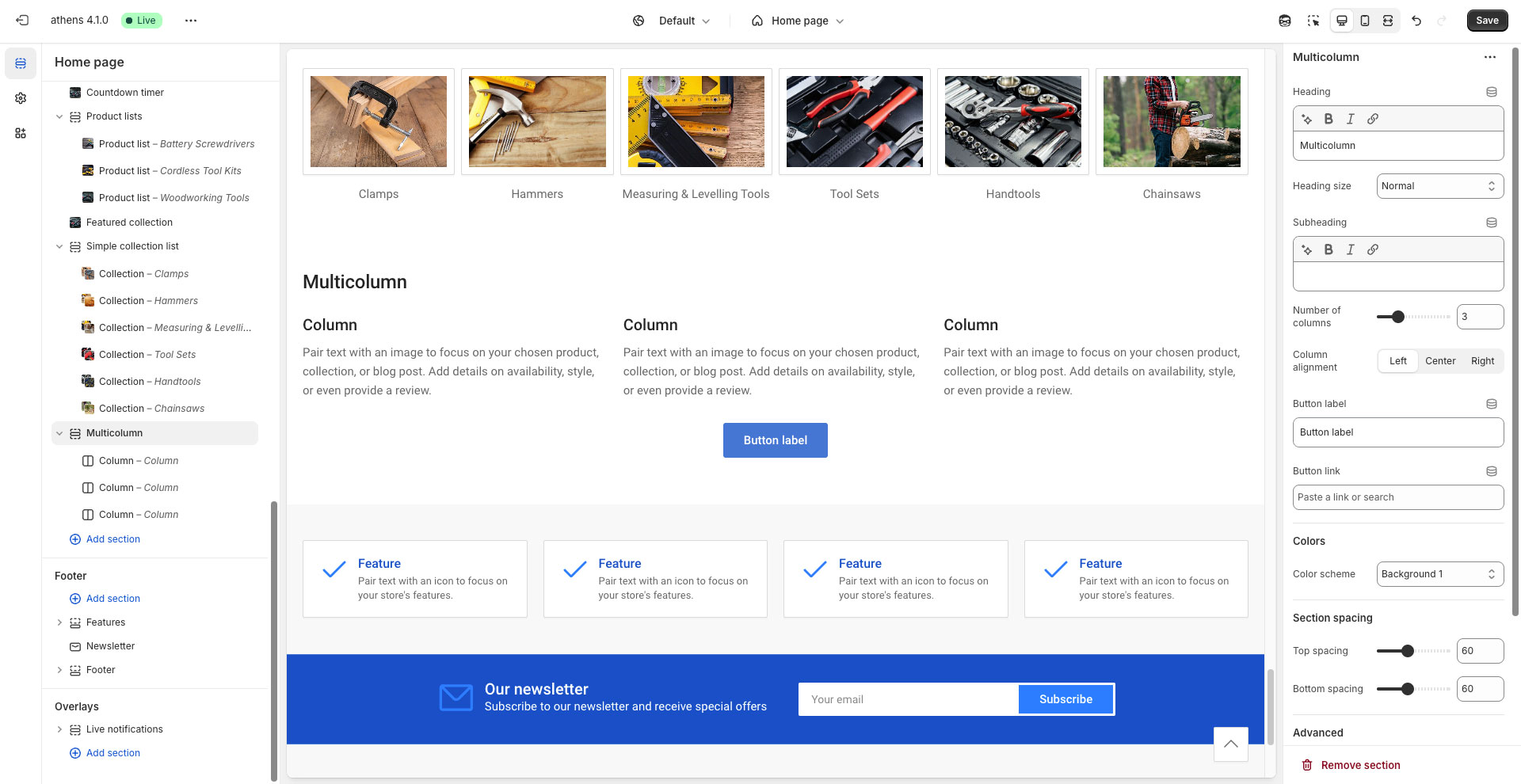This screenshot has width=1521, height=784.
Task: Collapse the Simple collection list section
Action: pos(59,246)
